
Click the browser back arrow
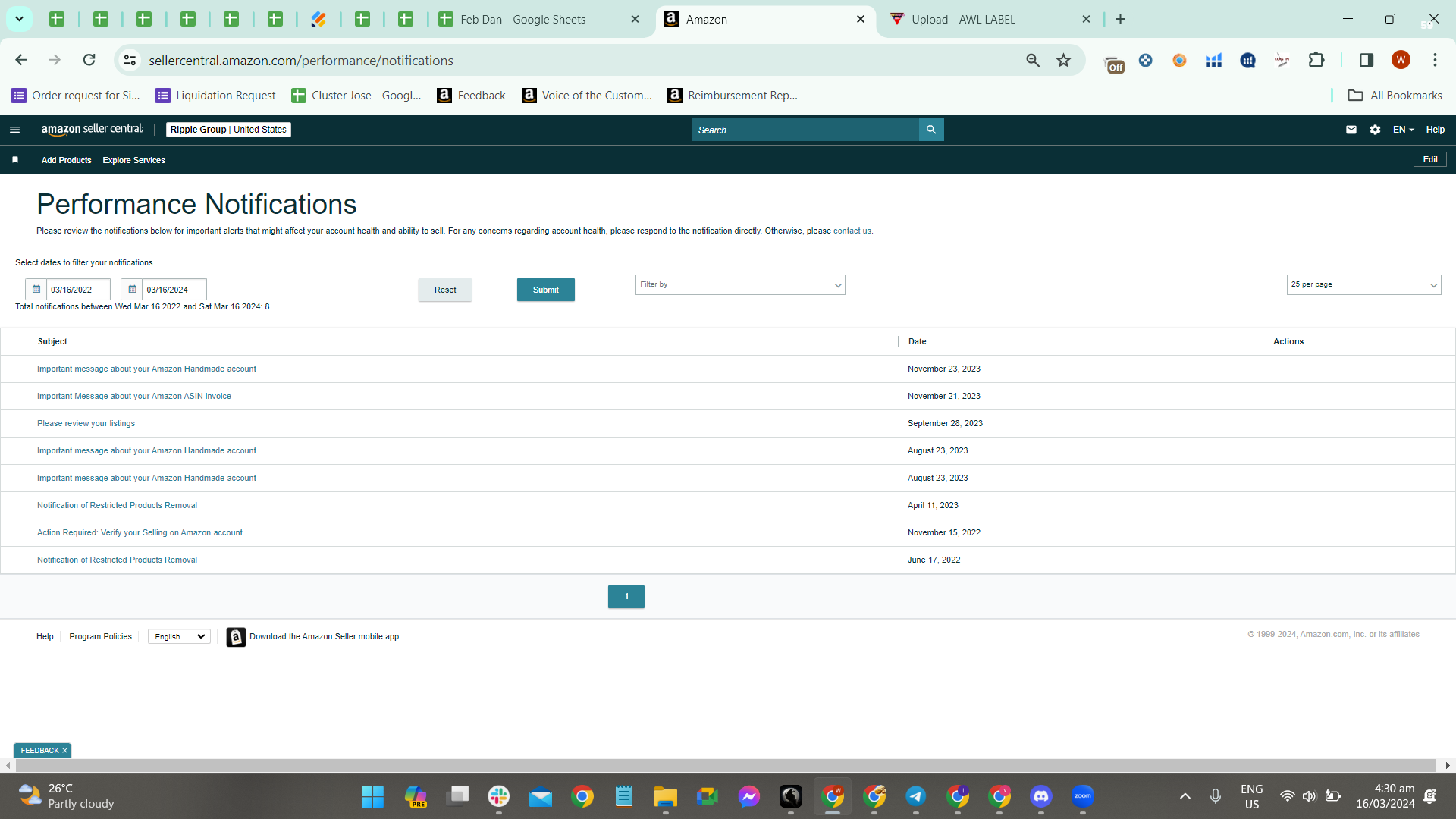point(21,60)
